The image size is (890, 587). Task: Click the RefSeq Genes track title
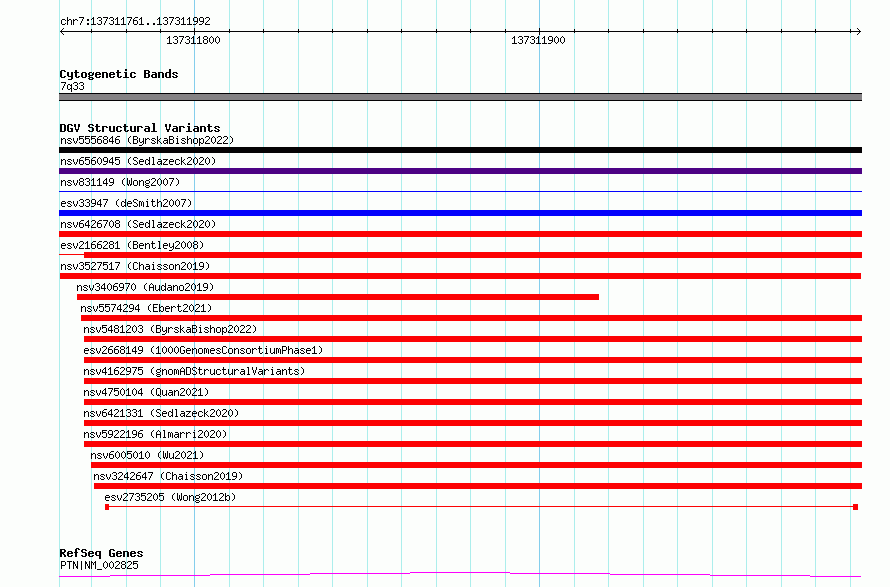click(x=101, y=553)
